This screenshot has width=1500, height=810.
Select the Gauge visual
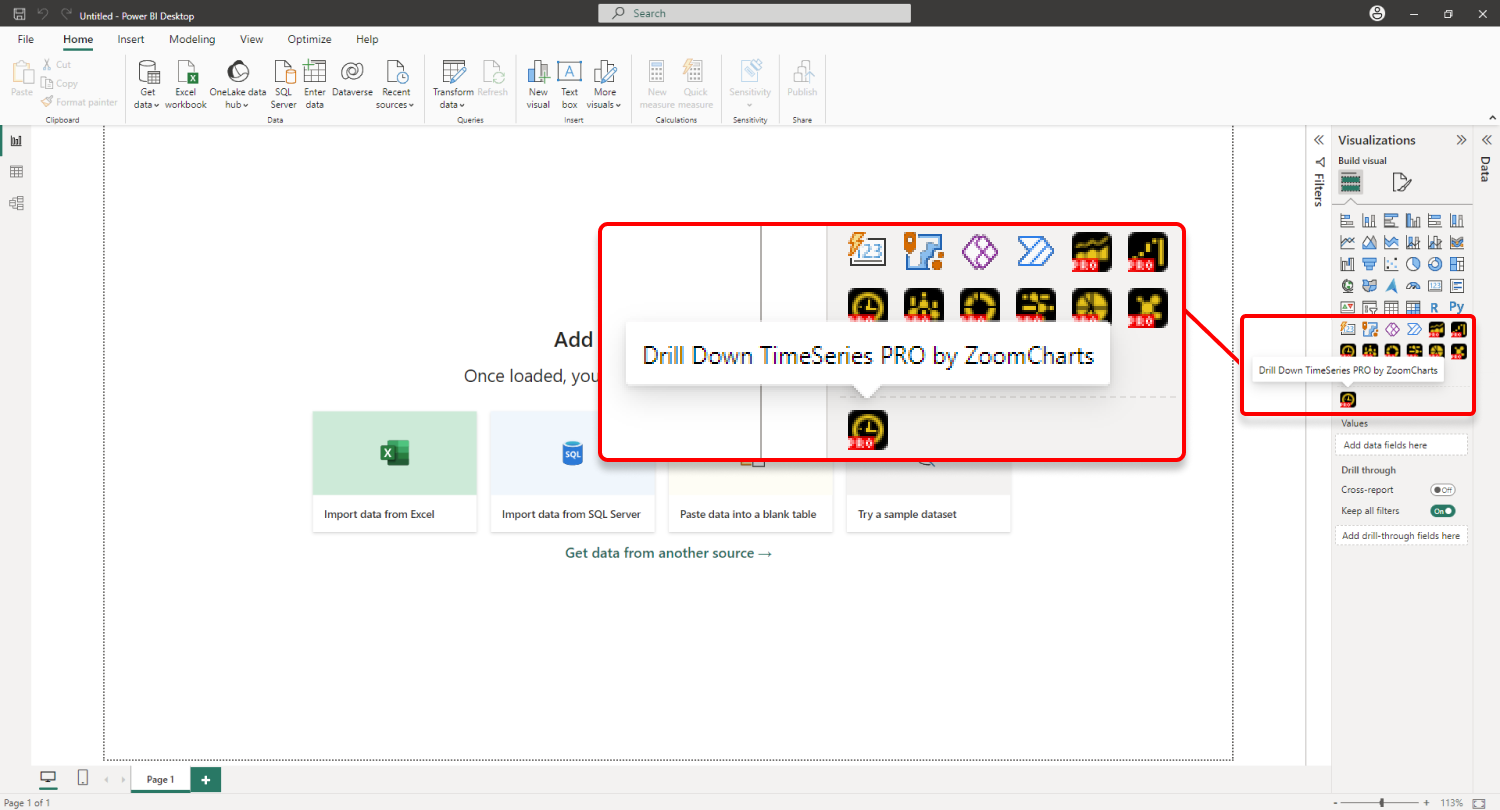[1413, 286]
